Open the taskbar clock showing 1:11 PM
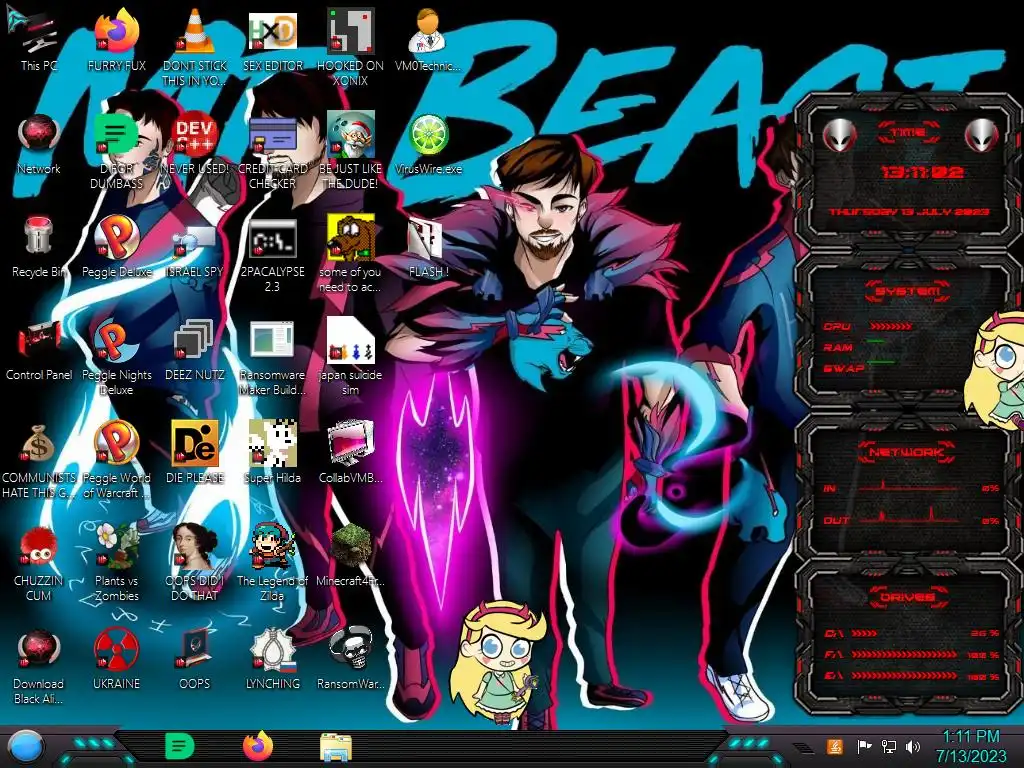The image size is (1024, 768). (970, 746)
